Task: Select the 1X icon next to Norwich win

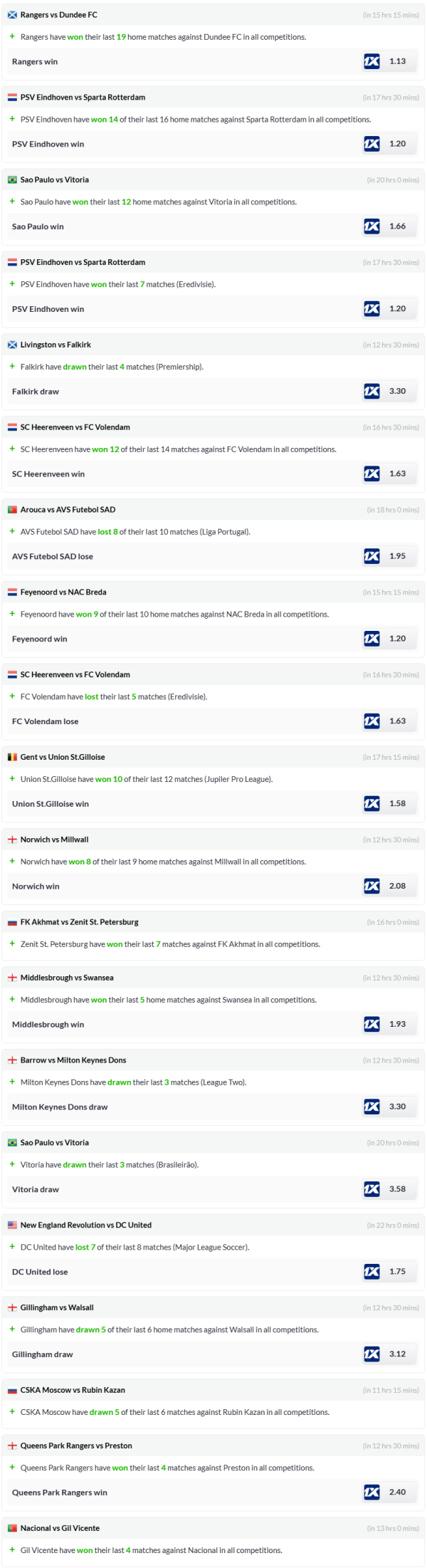Action: pos(371,886)
